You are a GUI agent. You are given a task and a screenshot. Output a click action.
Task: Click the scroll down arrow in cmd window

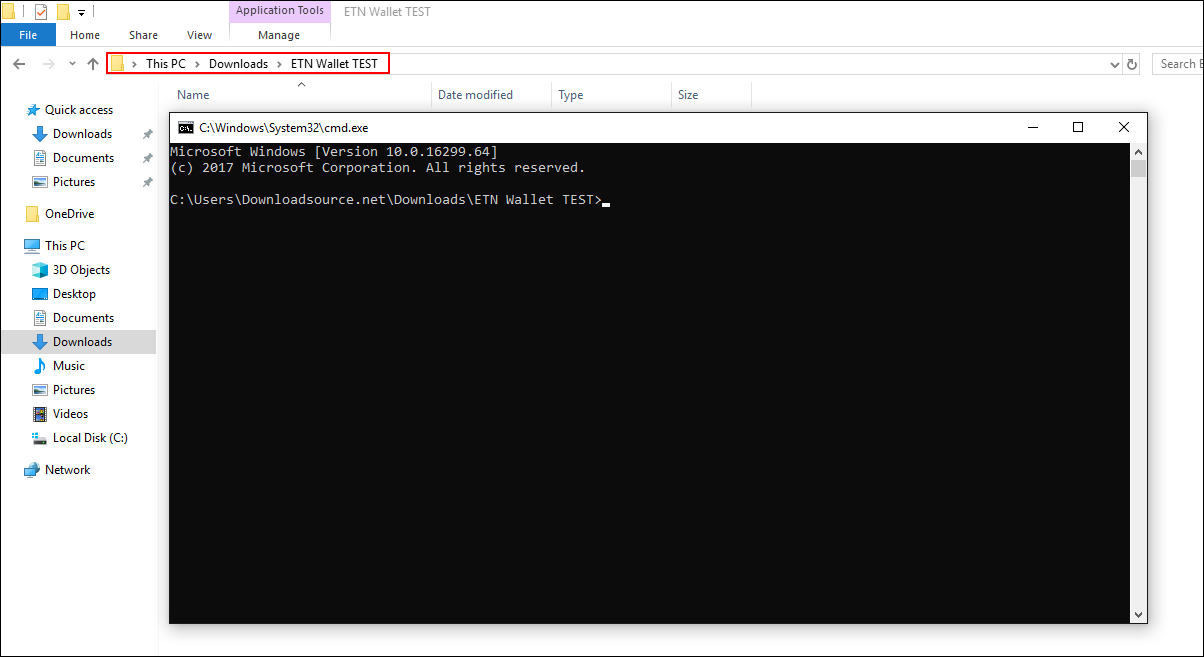tap(1138, 615)
